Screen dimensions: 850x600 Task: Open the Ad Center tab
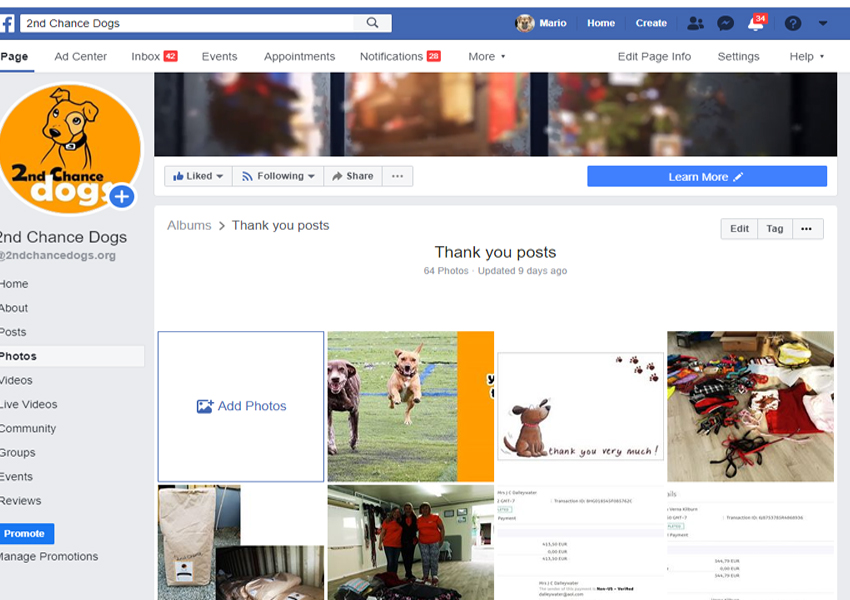(80, 56)
